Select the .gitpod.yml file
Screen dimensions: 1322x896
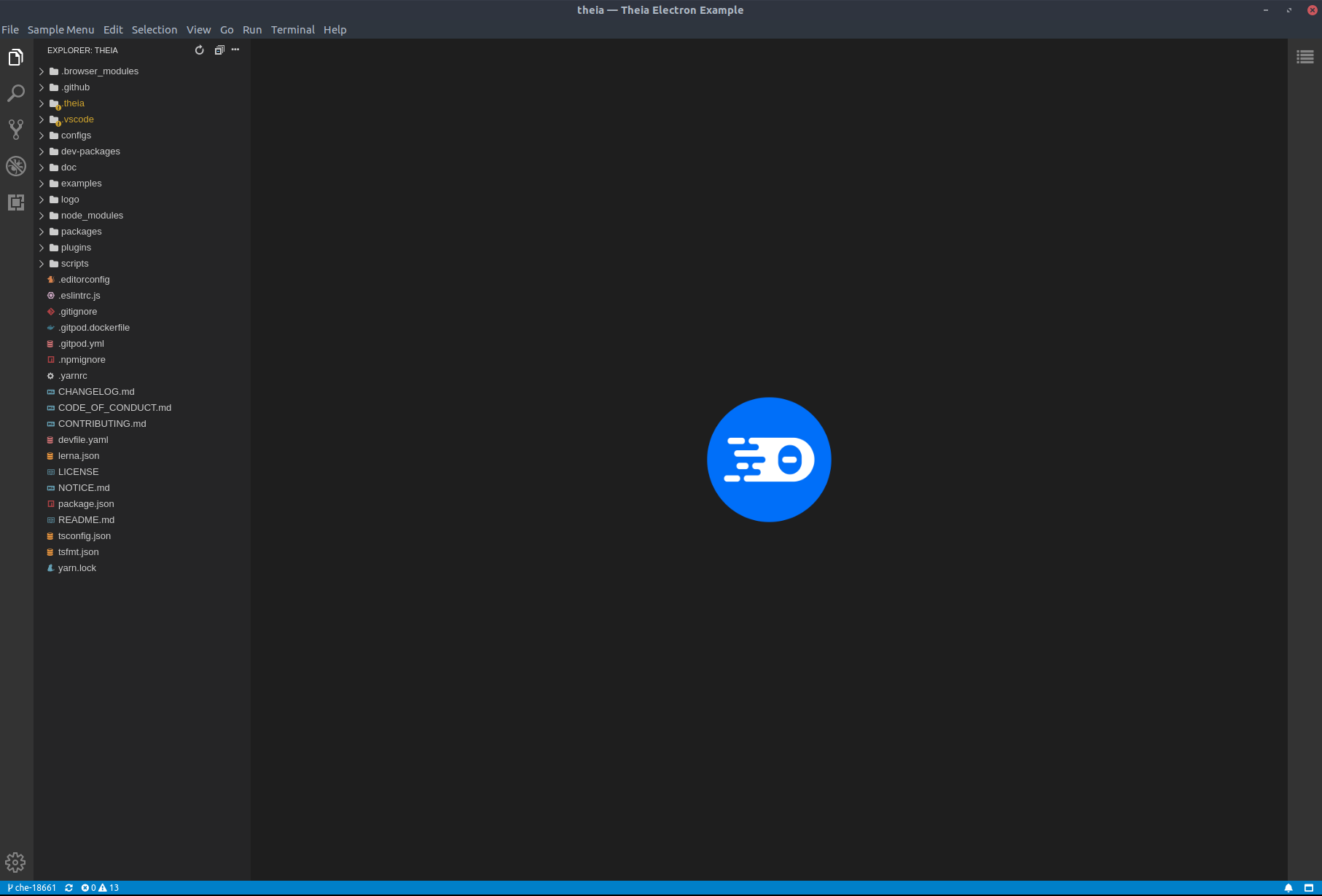(x=142, y=344)
